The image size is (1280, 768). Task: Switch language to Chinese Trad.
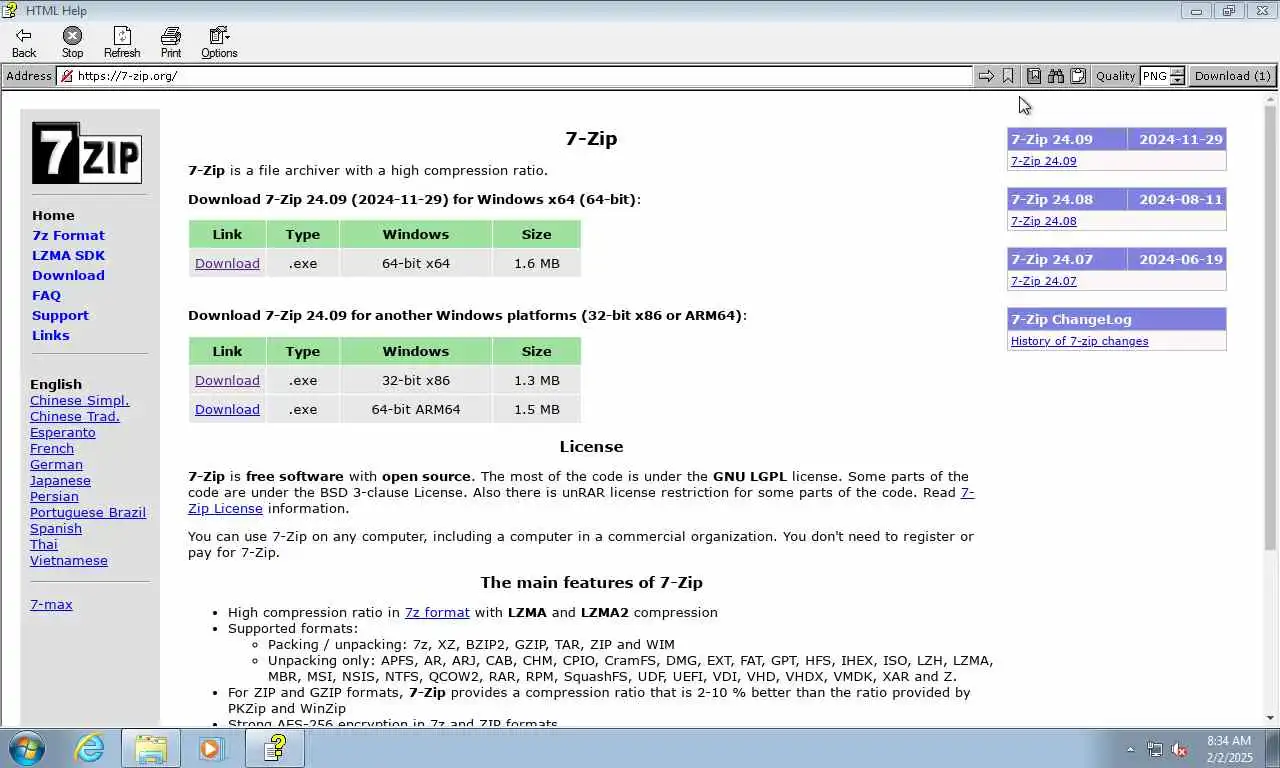click(x=74, y=416)
